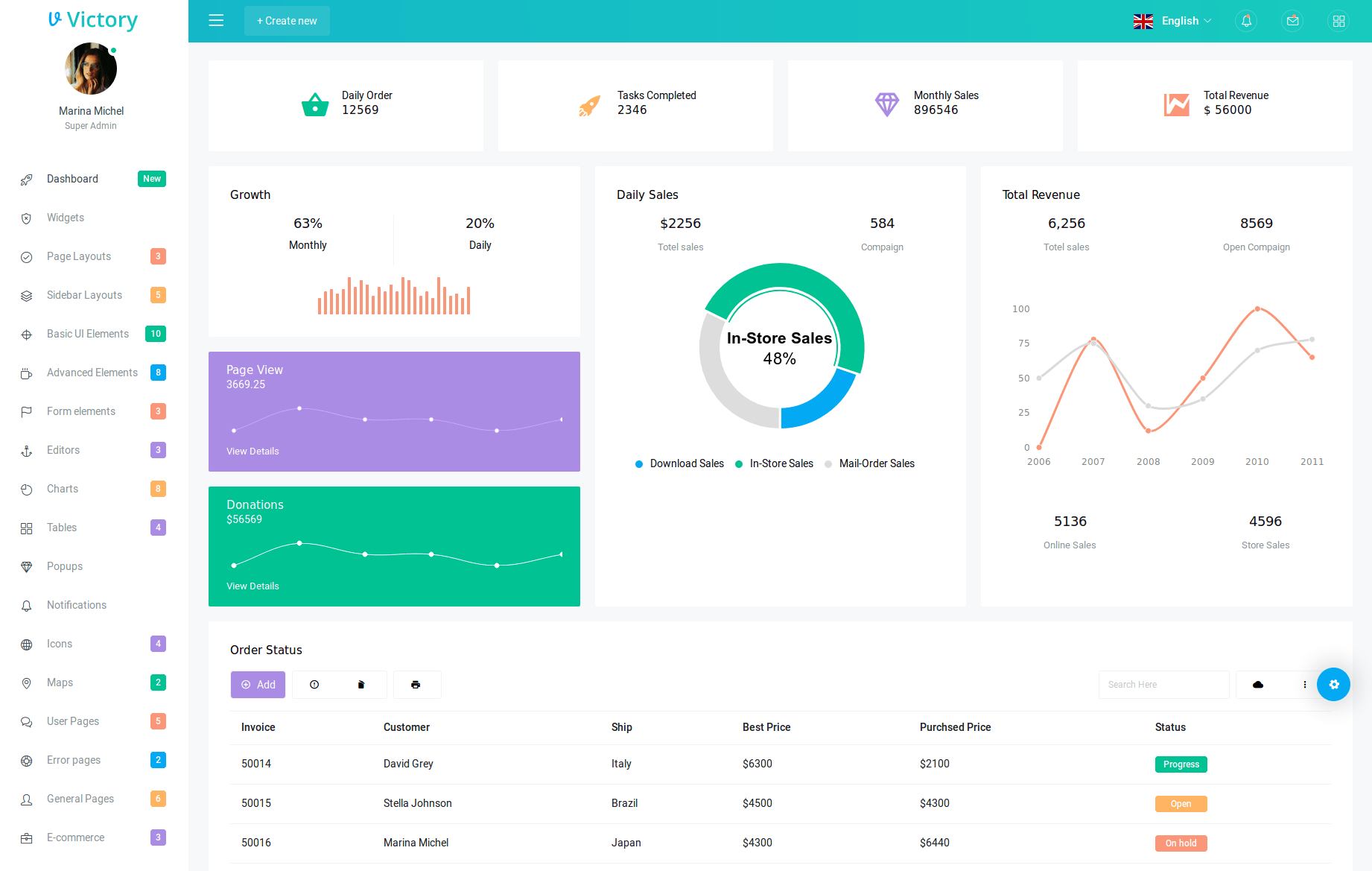Click the Progress status badge
Viewport: 1372px width, 871px height.
[x=1181, y=764]
